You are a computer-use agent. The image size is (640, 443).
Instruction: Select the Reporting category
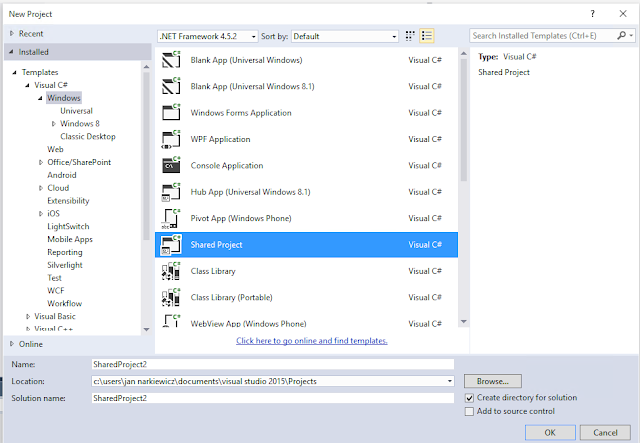tap(65, 252)
